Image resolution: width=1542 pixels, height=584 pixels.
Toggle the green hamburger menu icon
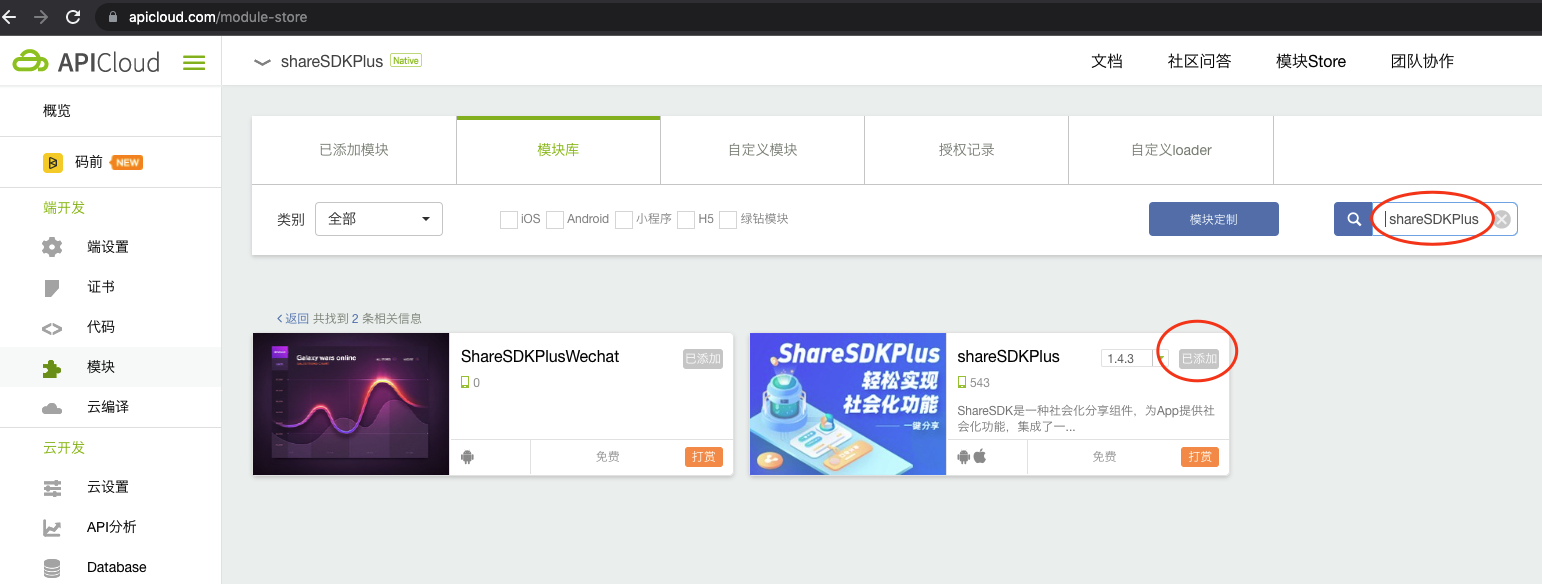coord(194,63)
